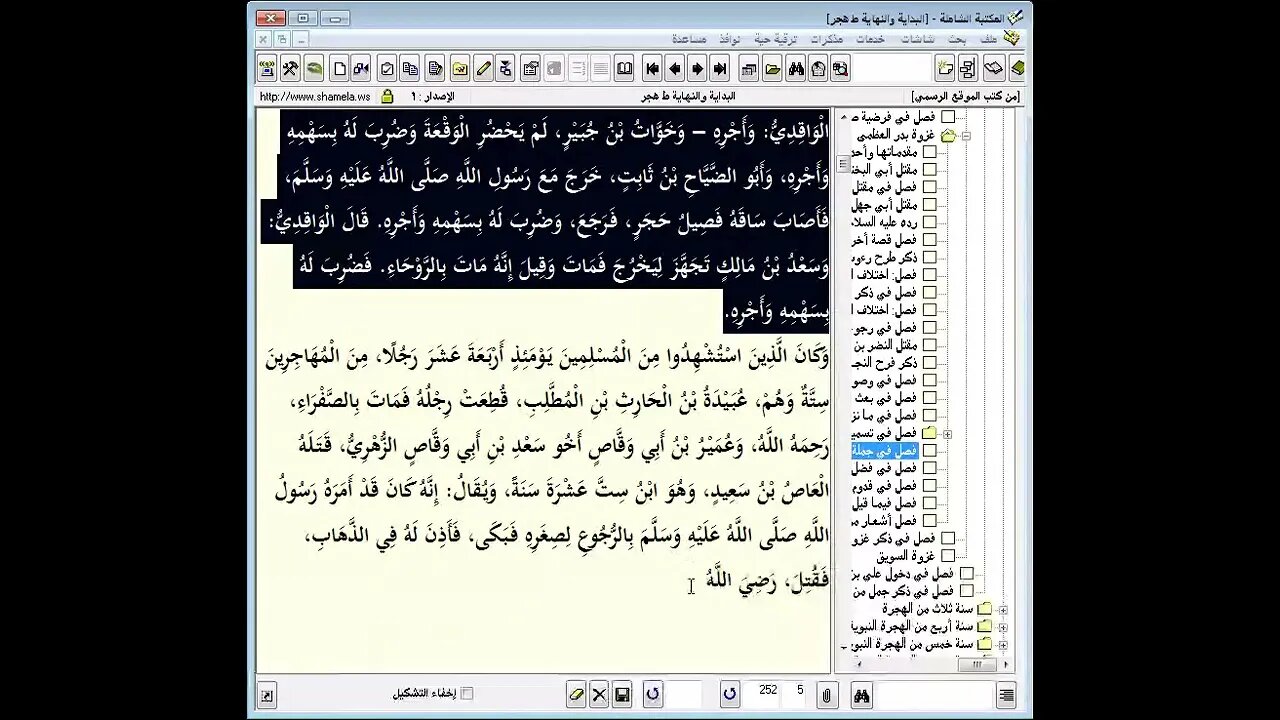Select tree item مقتل أبي جهل
The image size is (1280, 720).
point(884,204)
